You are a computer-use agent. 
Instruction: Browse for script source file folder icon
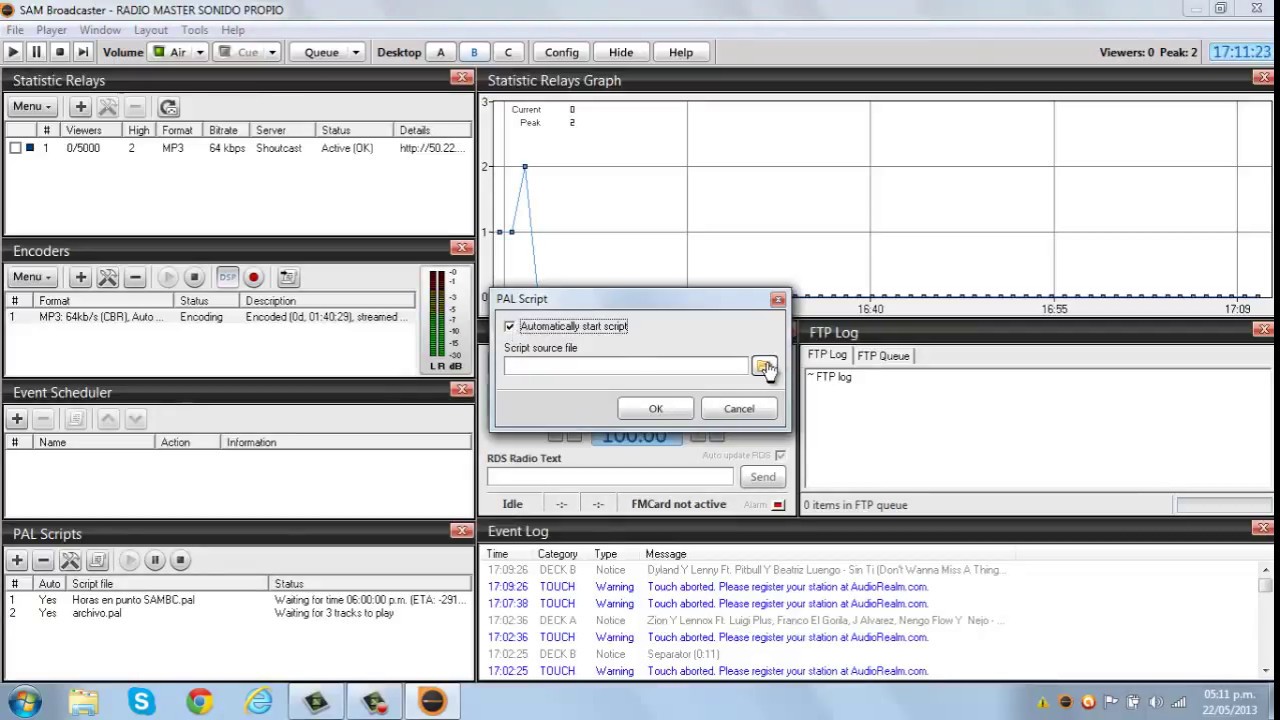point(764,367)
